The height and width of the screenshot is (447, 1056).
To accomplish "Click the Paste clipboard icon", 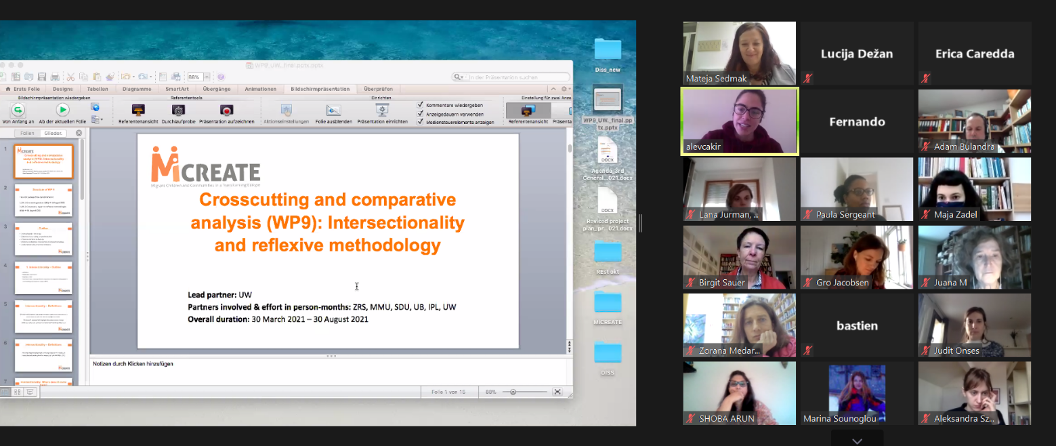I will pyautogui.click(x=96, y=77).
